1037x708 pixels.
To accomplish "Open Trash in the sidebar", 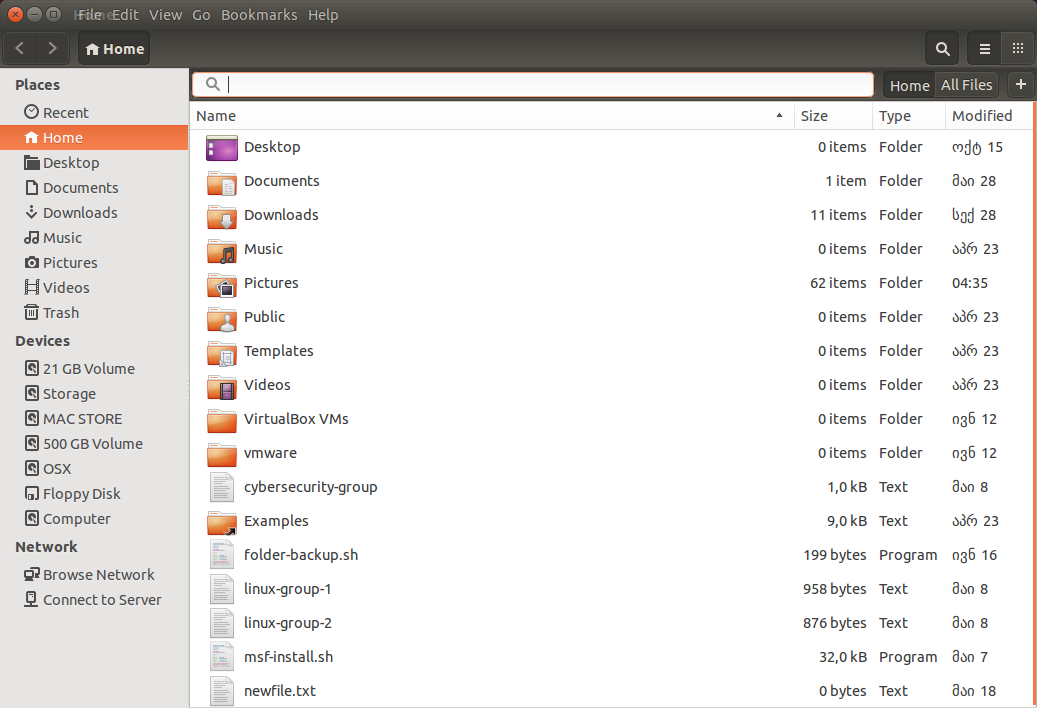I will pos(94,313).
